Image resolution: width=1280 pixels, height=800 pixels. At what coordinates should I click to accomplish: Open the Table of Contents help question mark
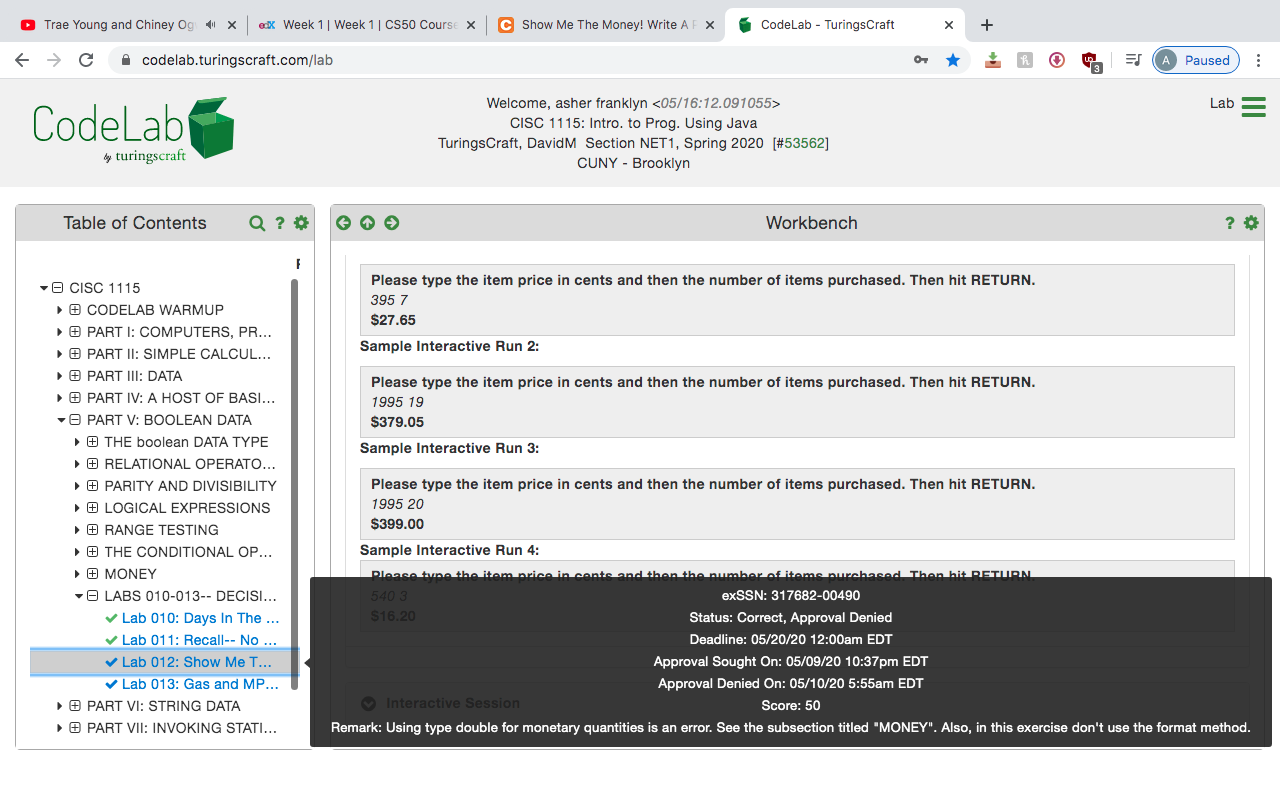(280, 223)
